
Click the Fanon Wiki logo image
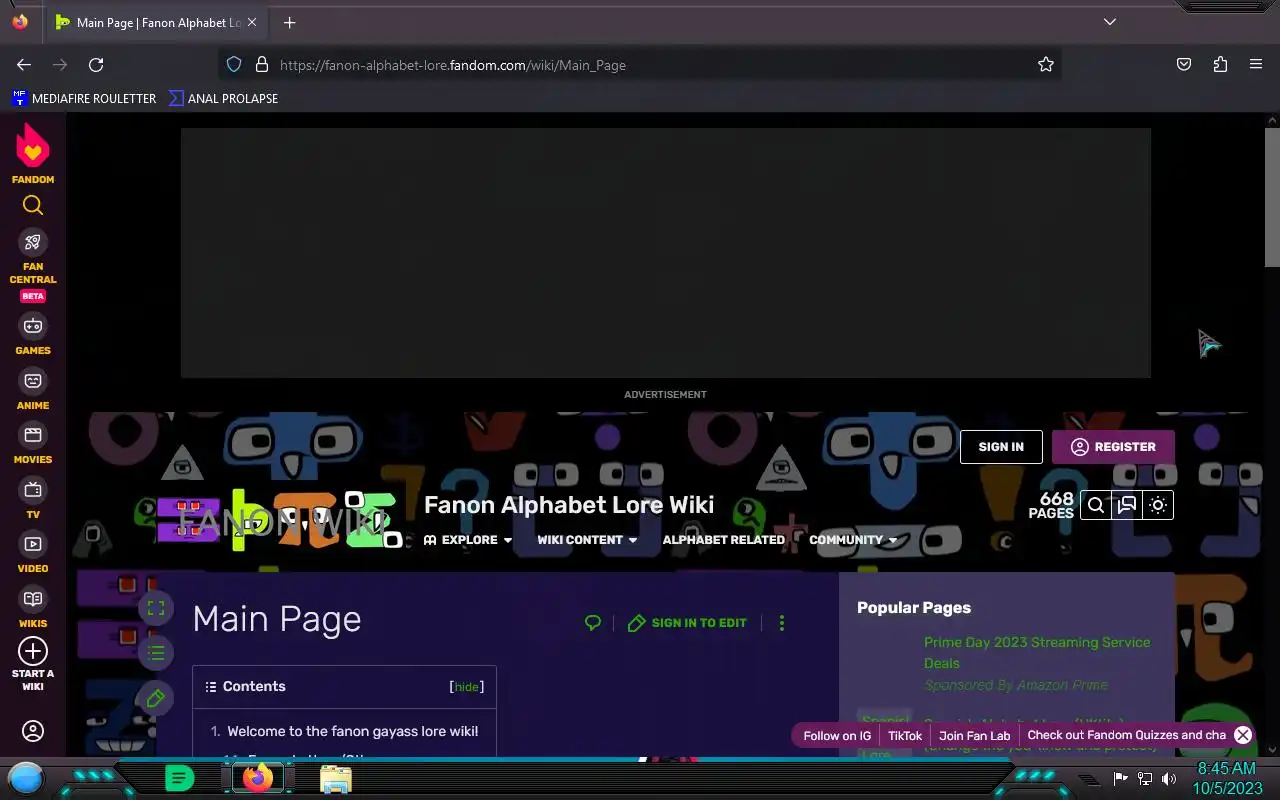(x=279, y=520)
